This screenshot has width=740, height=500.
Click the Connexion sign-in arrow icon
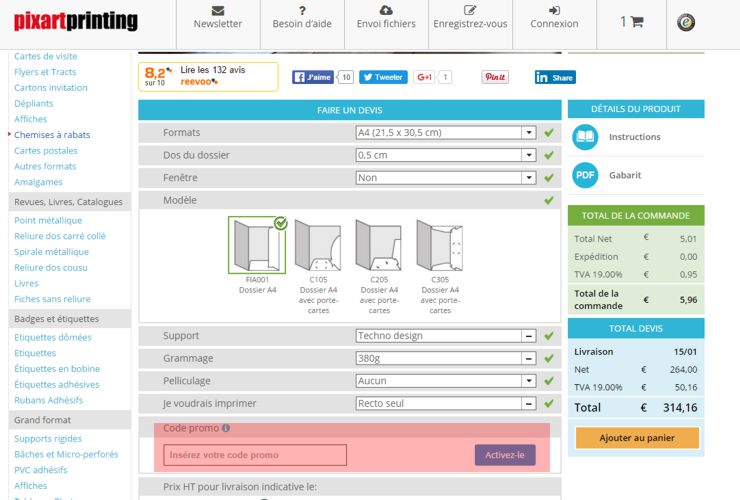click(554, 10)
